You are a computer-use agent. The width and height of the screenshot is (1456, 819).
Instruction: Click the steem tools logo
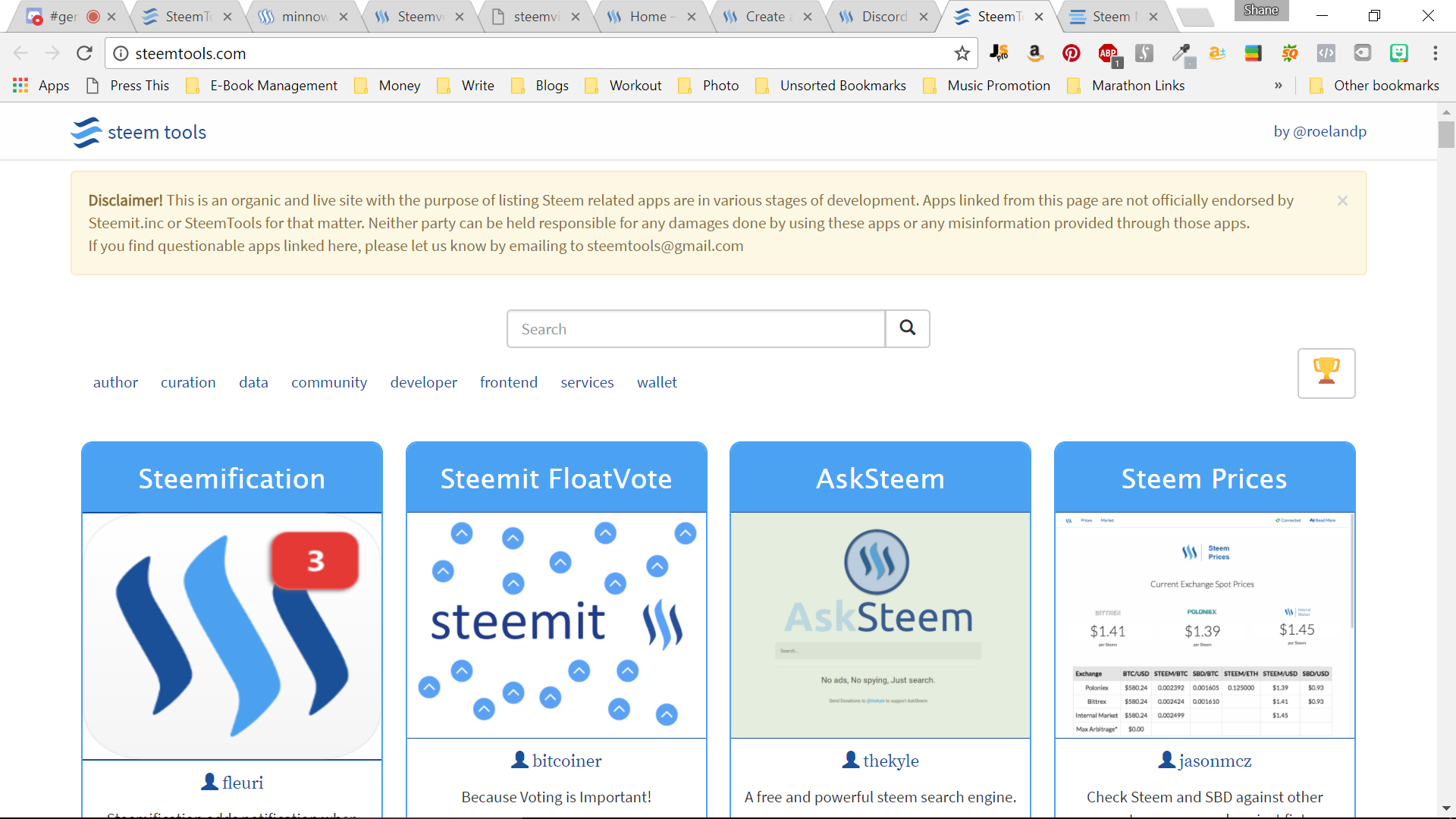139,132
